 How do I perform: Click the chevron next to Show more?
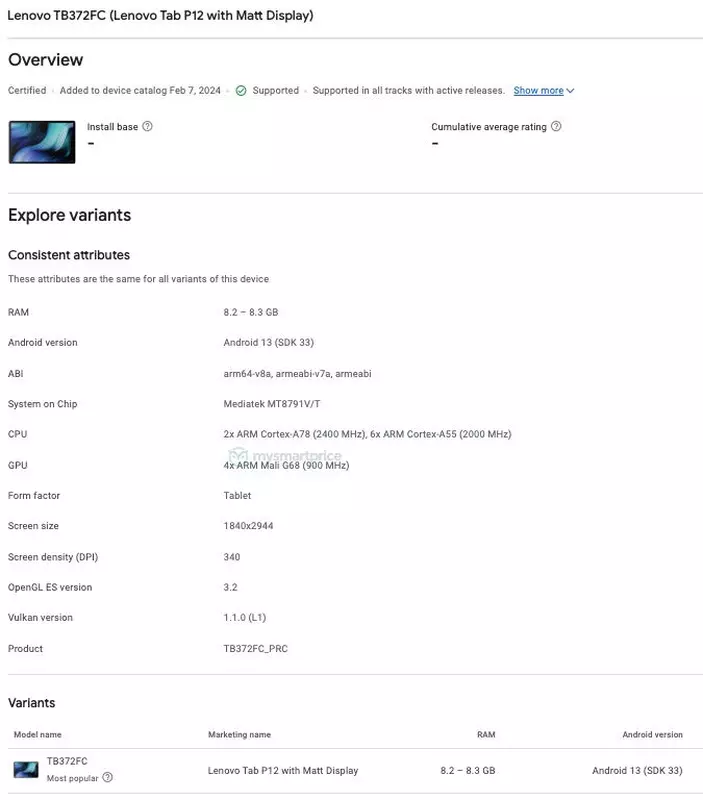click(x=570, y=91)
